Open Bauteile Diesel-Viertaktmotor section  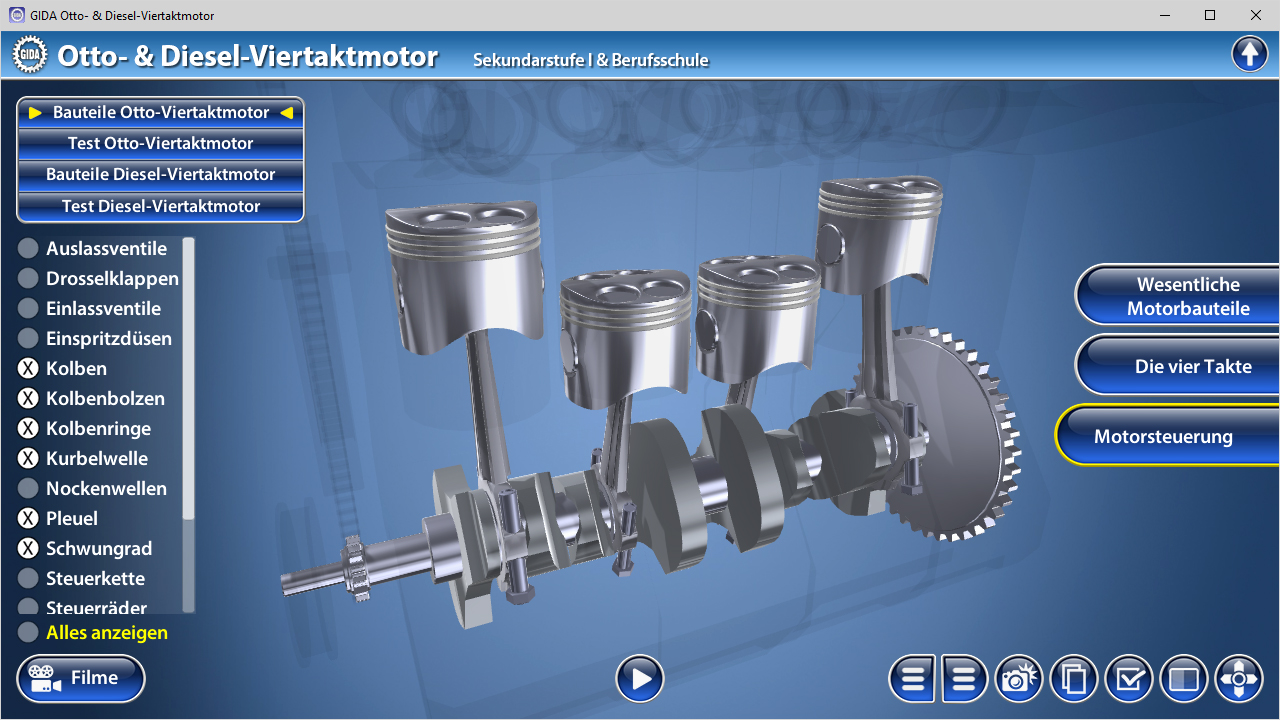point(160,174)
